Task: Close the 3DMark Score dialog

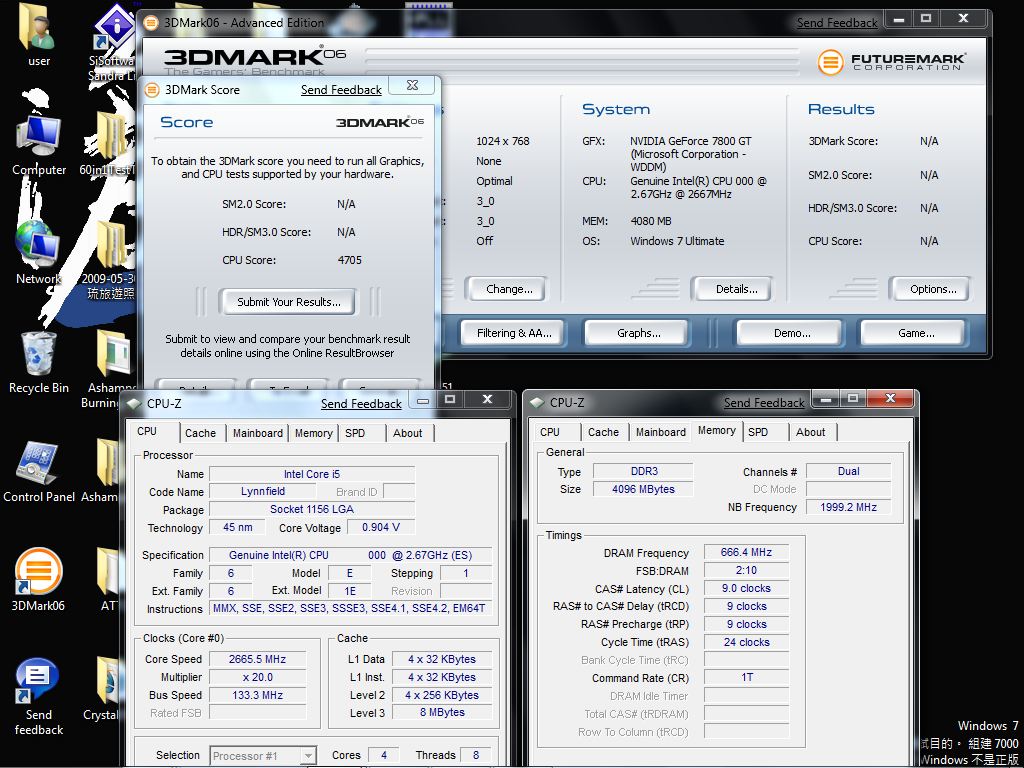Action: coord(412,86)
